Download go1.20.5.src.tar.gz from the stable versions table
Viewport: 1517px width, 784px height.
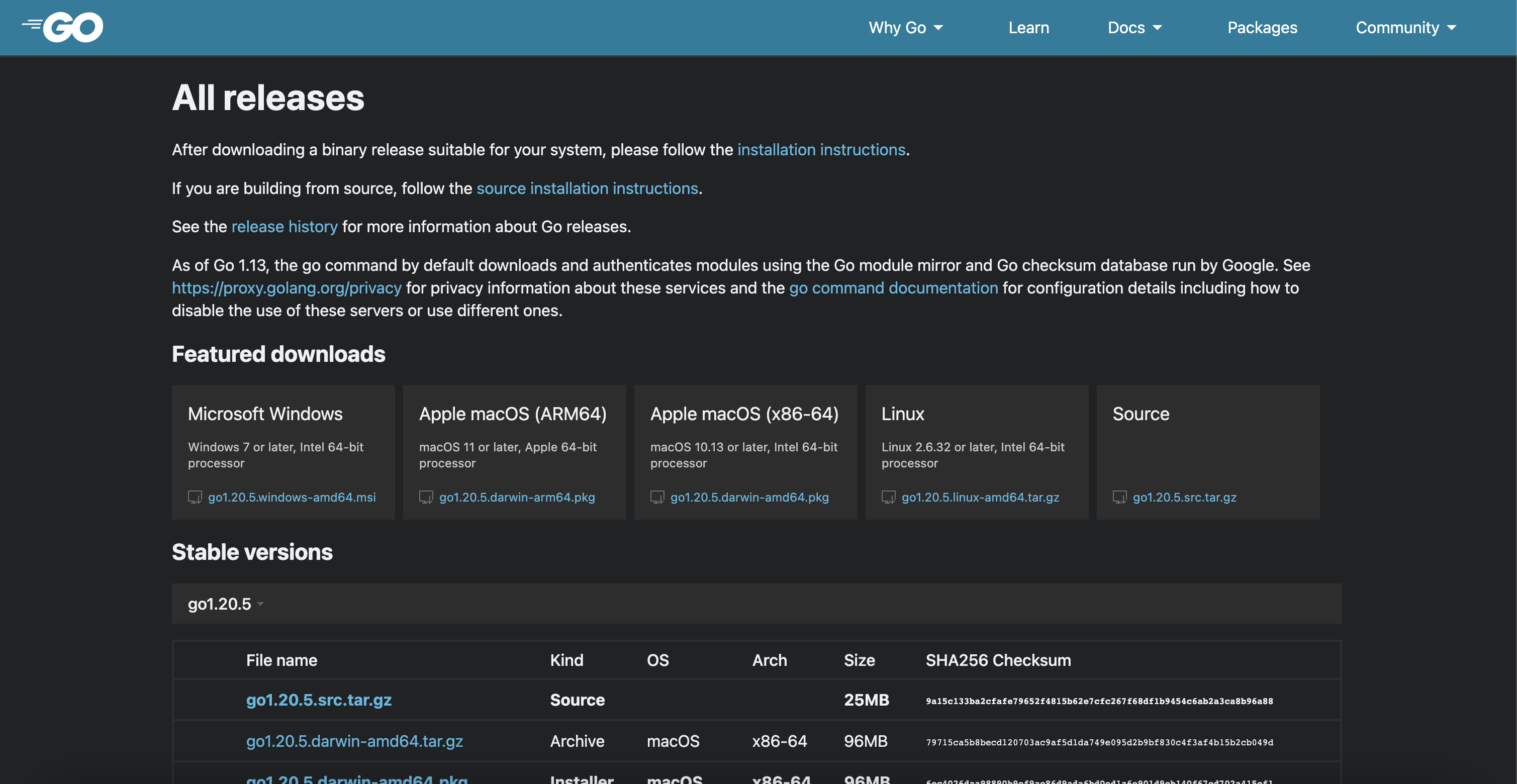click(x=319, y=700)
